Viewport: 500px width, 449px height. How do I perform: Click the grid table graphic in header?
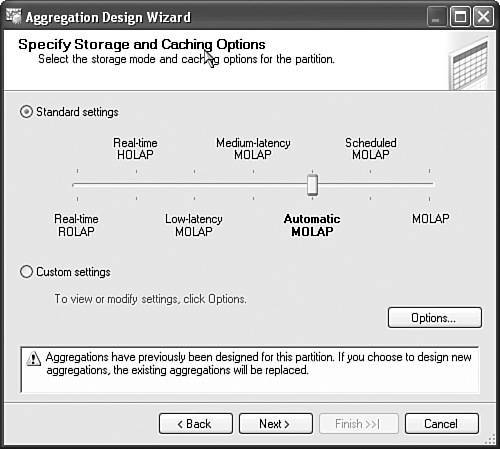tap(469, 64)
